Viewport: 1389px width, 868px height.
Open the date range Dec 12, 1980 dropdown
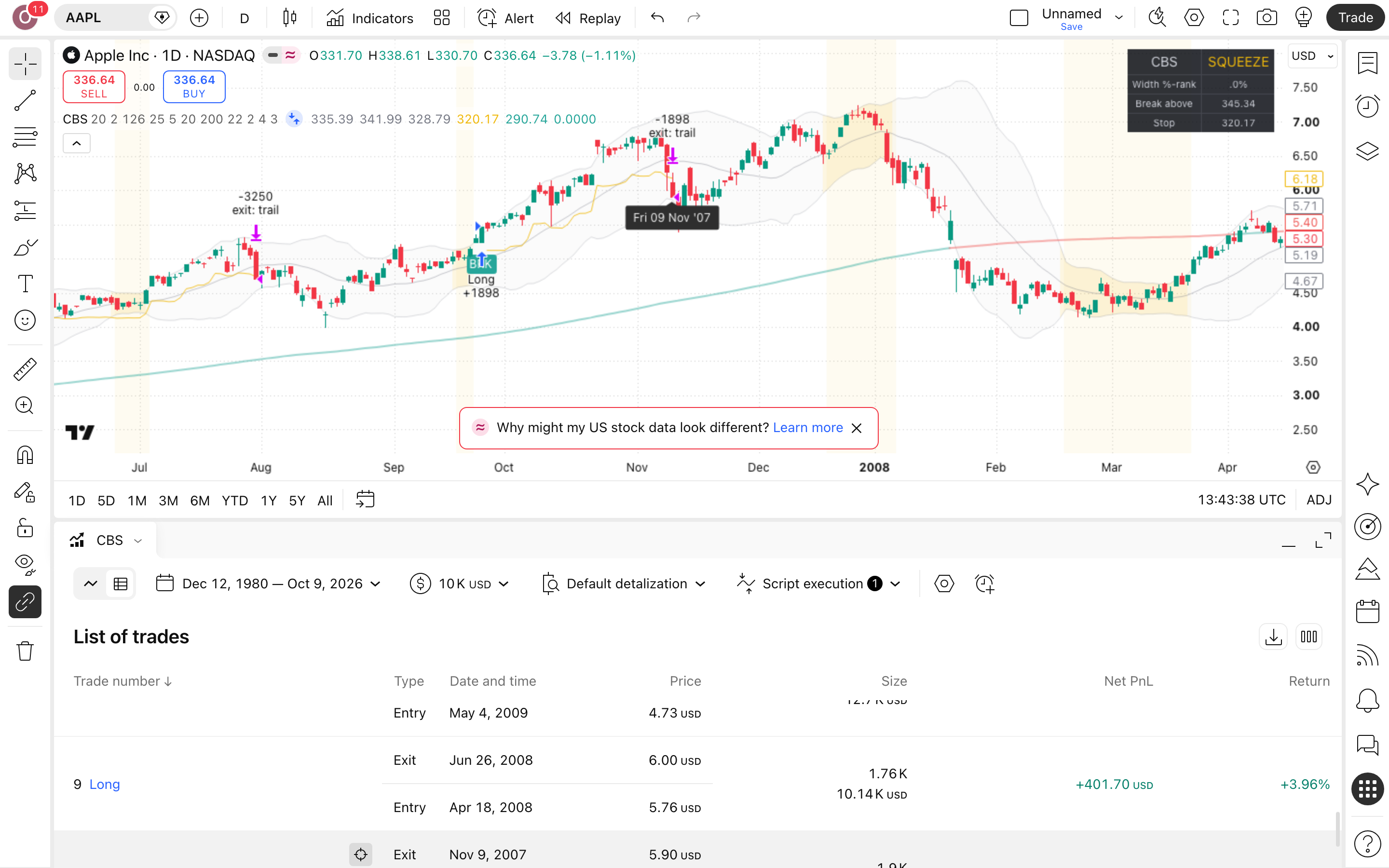pos(269,584)
